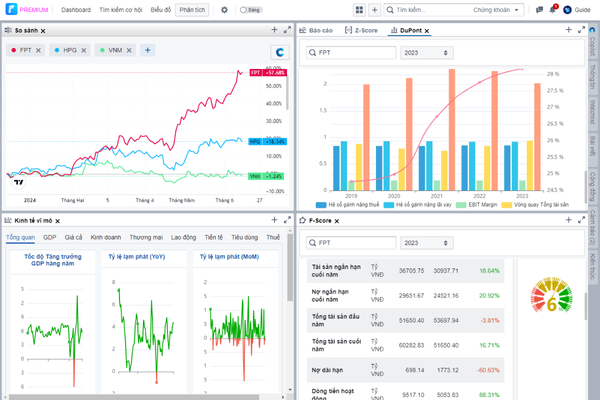600x400 pixels.
Task: Click the global Tìm kiếm search field
Action: click(429, 10)
